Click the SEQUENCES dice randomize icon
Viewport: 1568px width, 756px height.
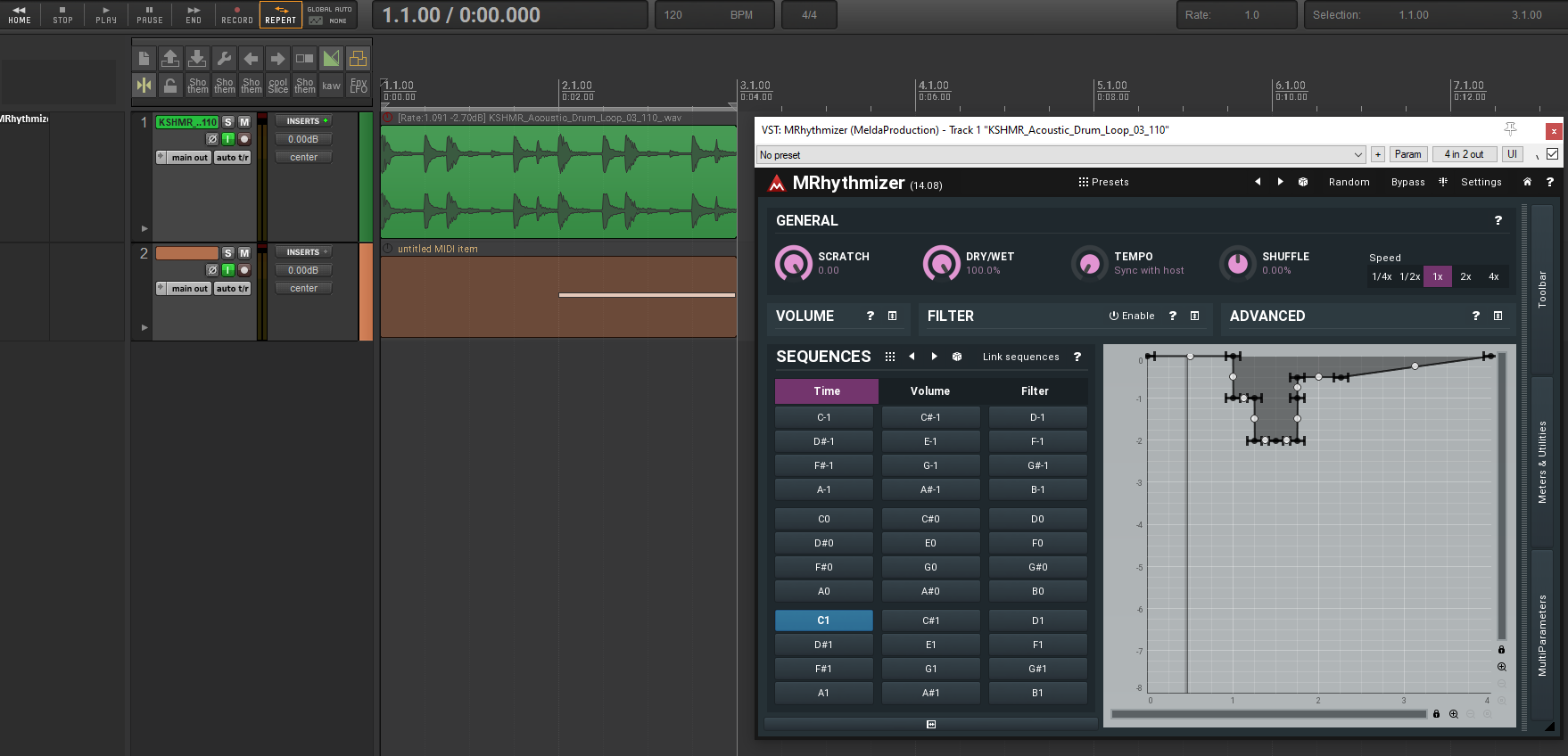pos(957,357)
